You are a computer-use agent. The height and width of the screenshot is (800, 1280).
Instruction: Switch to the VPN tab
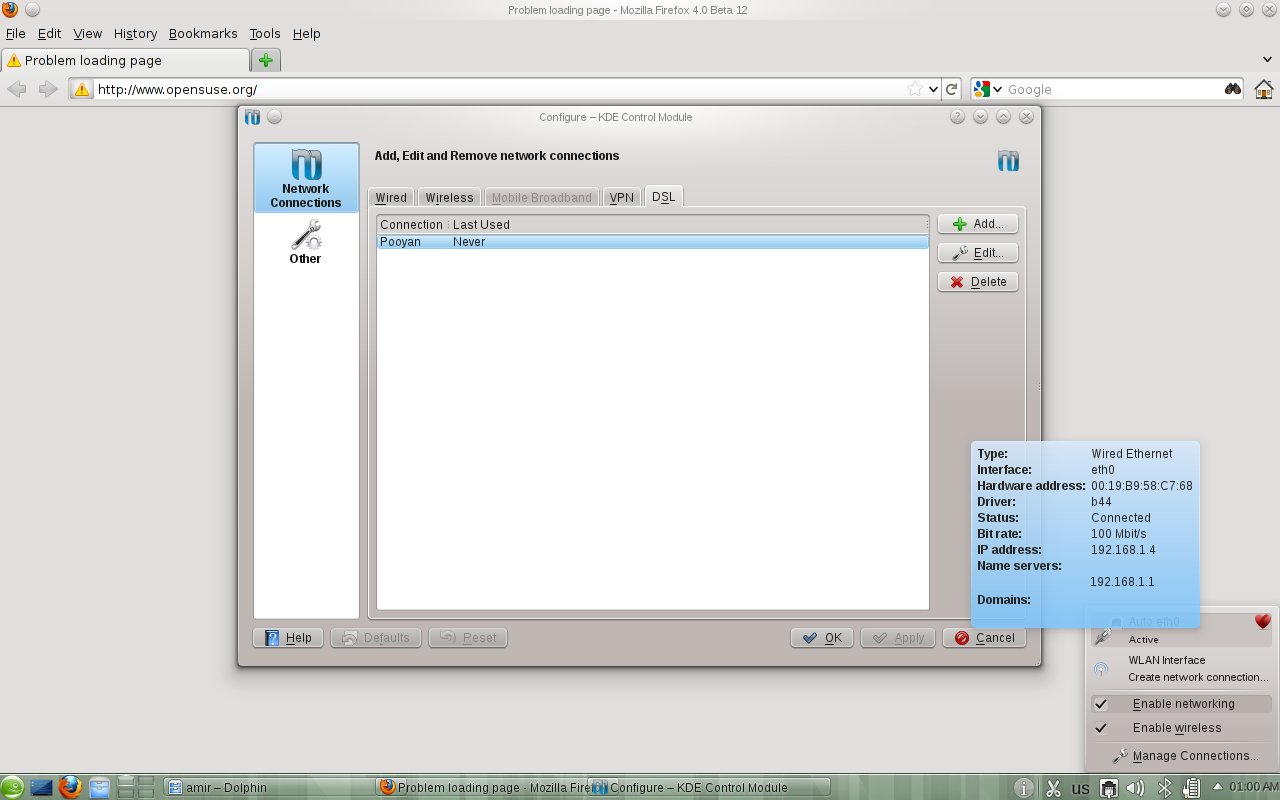(622, 197)
